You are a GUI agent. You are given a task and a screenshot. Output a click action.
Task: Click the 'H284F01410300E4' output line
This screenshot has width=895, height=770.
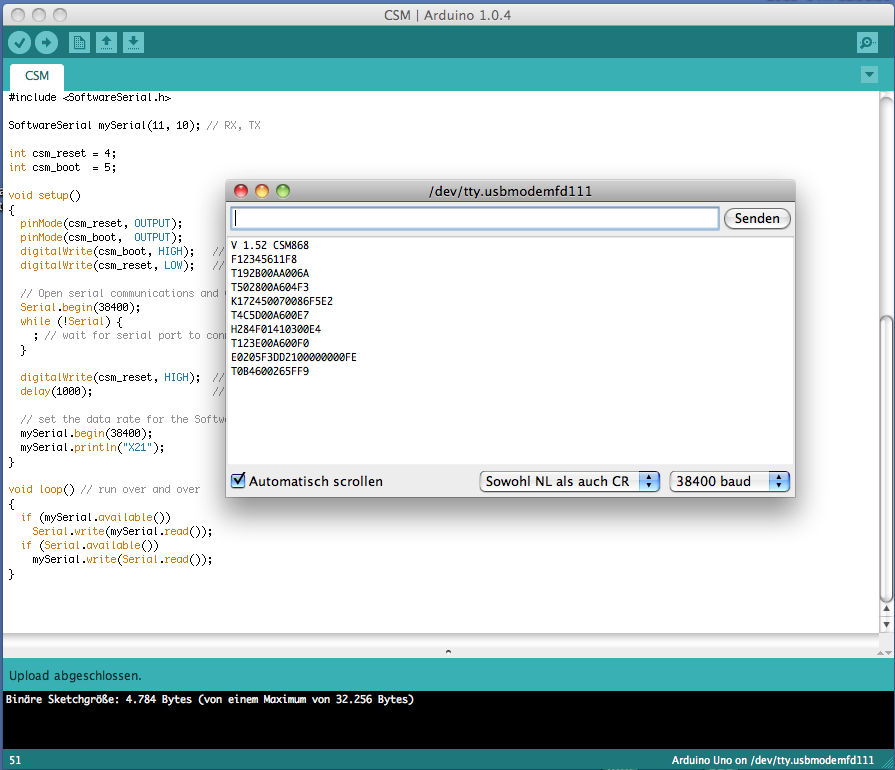point(276,329)
